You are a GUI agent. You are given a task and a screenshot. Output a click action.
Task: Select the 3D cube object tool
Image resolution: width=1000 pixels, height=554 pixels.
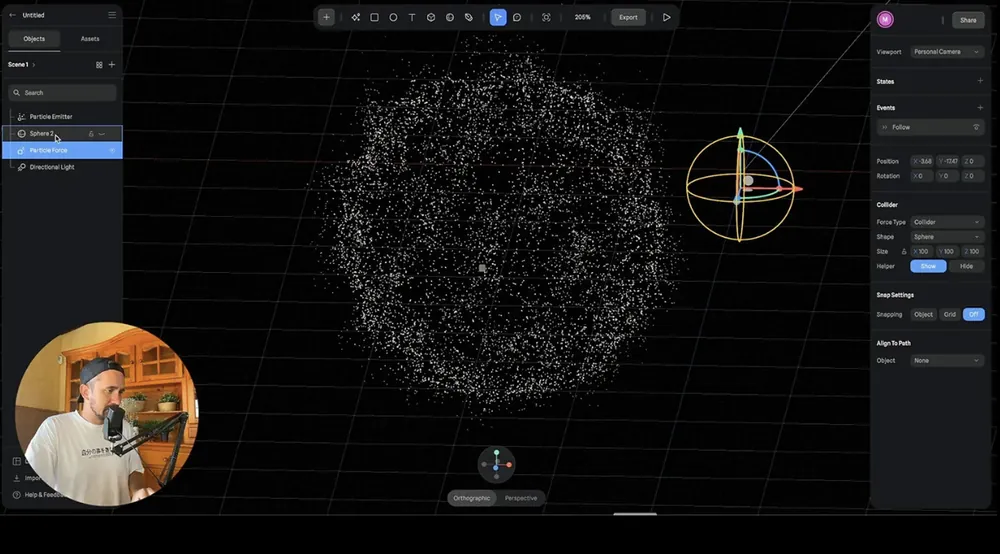431,17
